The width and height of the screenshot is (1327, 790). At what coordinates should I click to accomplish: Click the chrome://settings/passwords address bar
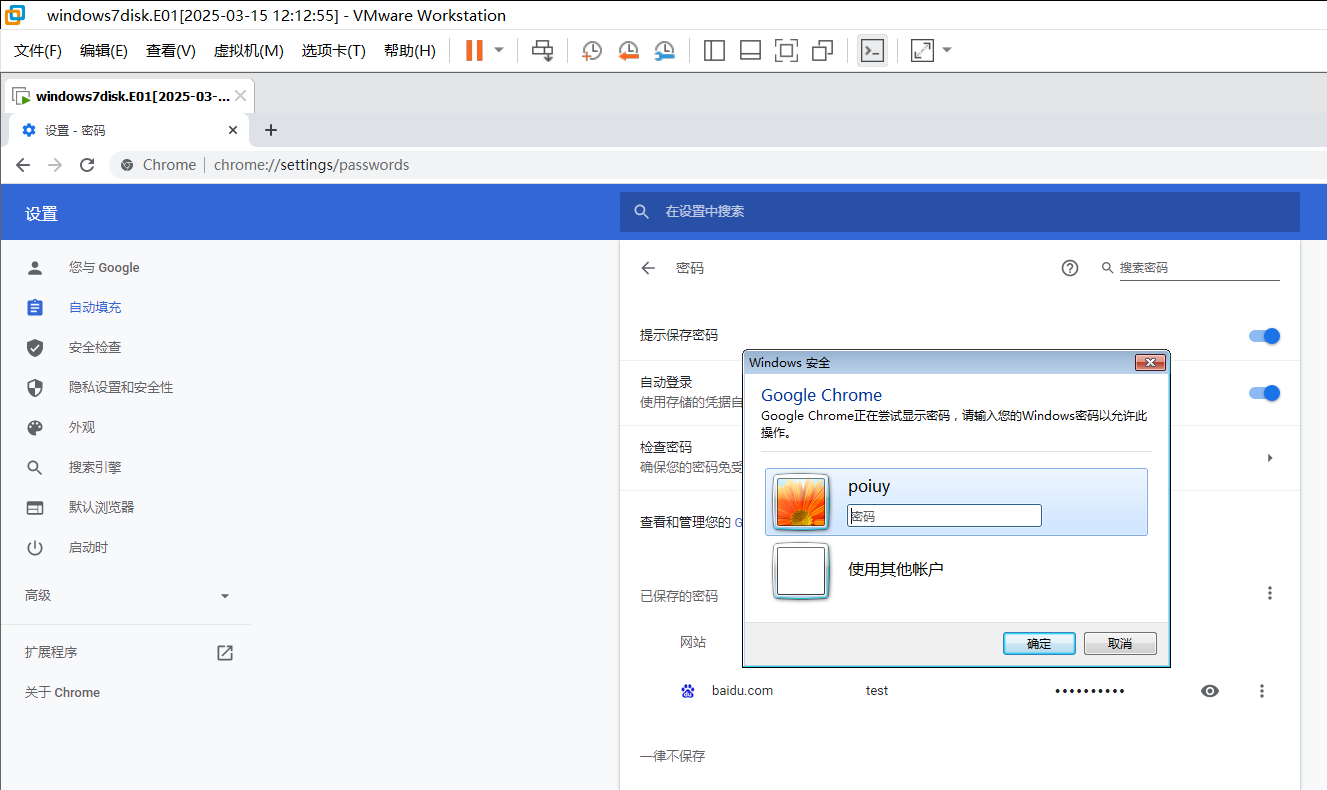coord(311,165)
